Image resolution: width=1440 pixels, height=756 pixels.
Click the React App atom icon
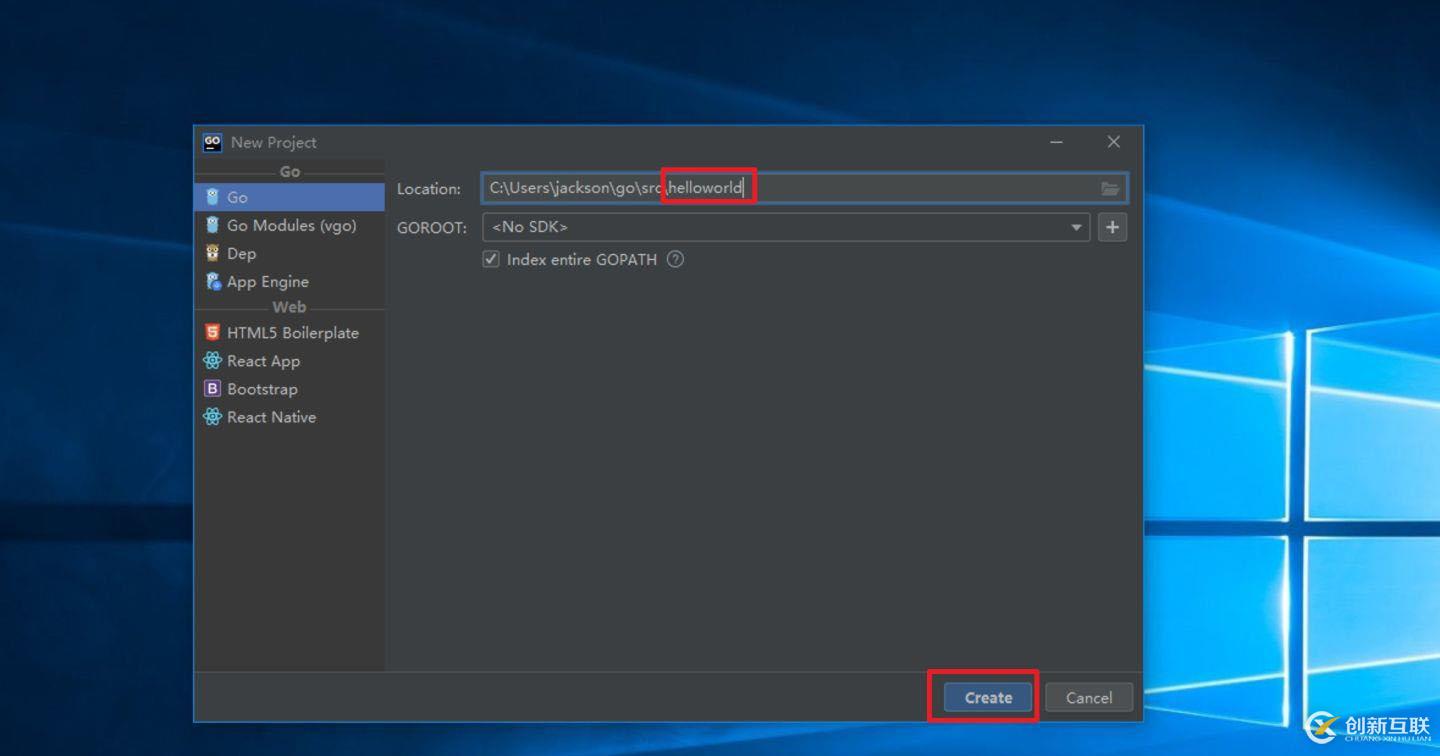pyautogui.click(x=212, y=360)
